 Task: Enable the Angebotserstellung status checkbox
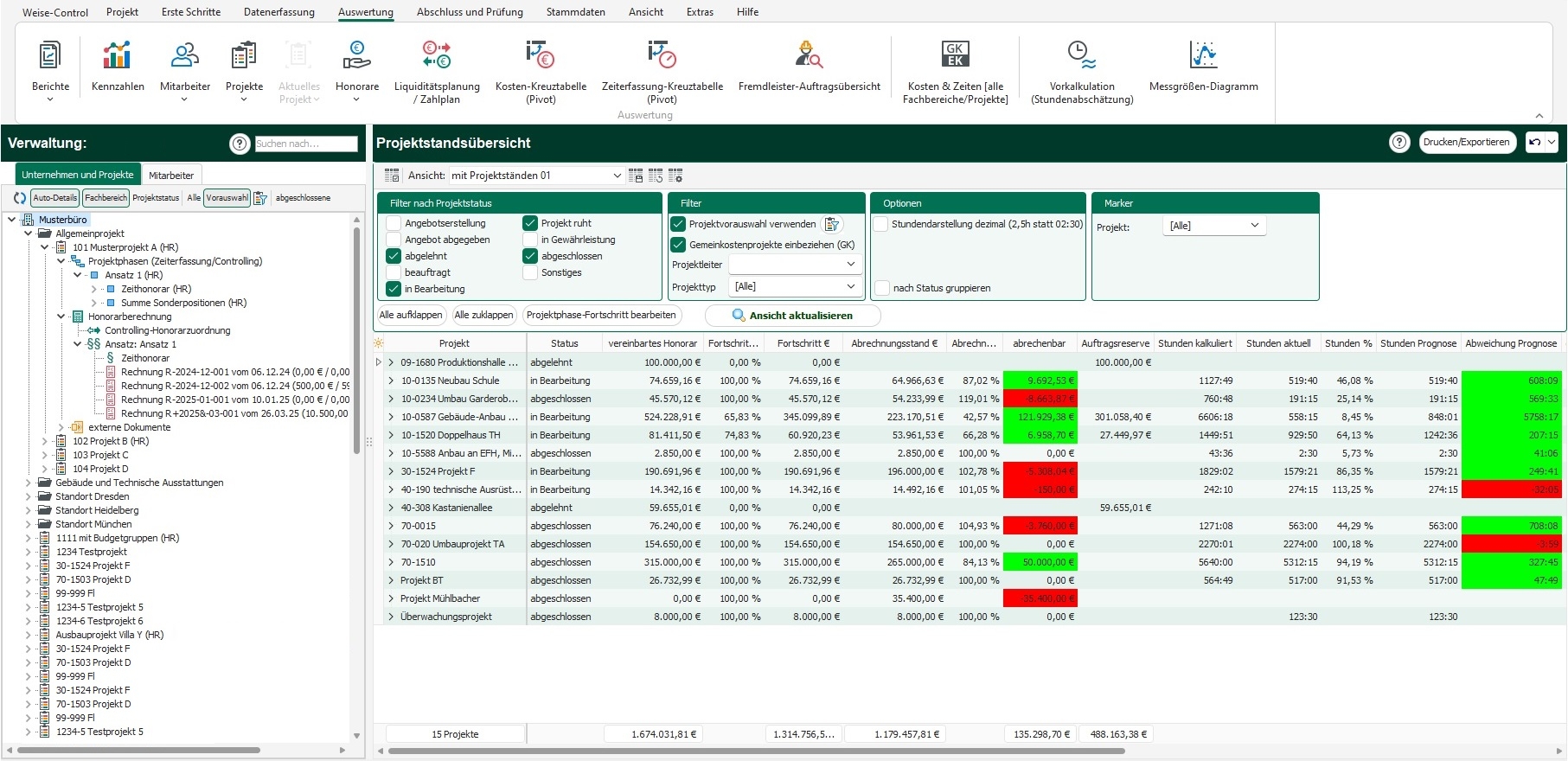click(x=394, y=223)
